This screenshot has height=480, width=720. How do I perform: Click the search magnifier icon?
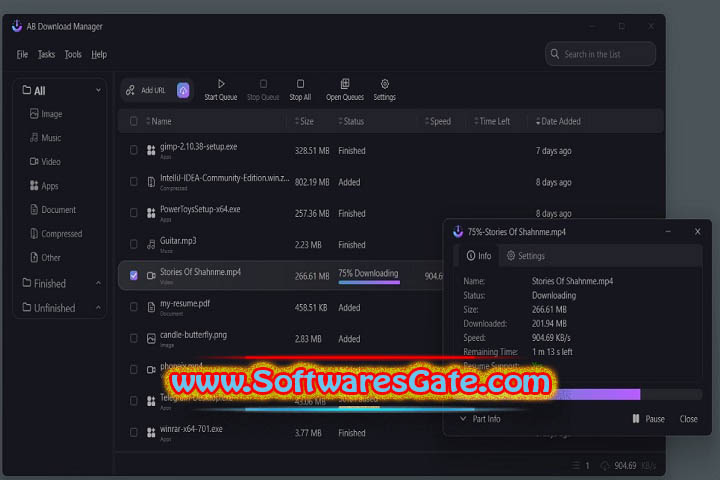pos(555,54)
